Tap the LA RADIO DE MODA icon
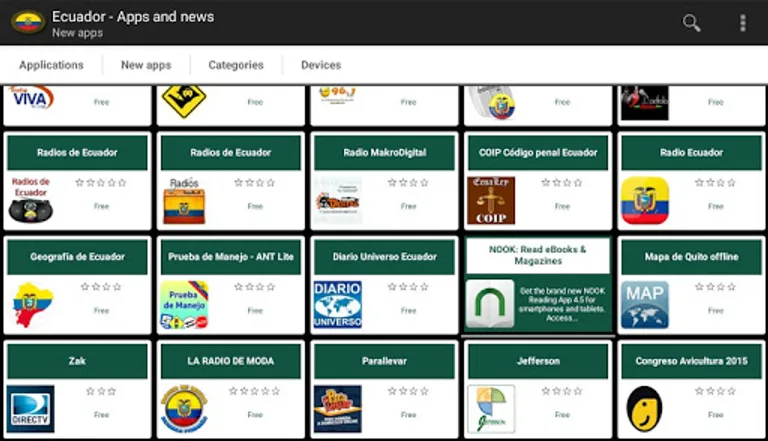 coord(184,409)
